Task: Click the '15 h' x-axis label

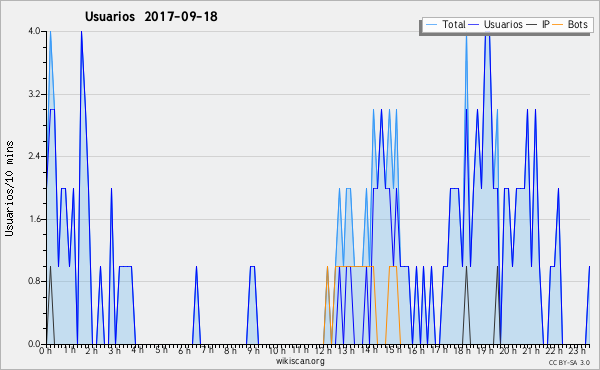Action: pyautogui.click(x=393, y=350)
